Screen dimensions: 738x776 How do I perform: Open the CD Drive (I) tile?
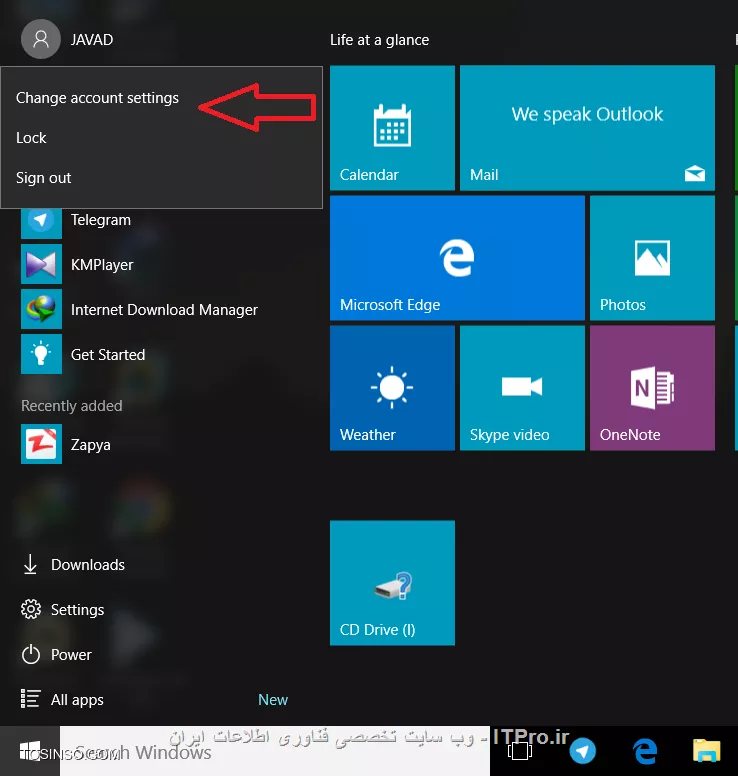pos(392,583)
